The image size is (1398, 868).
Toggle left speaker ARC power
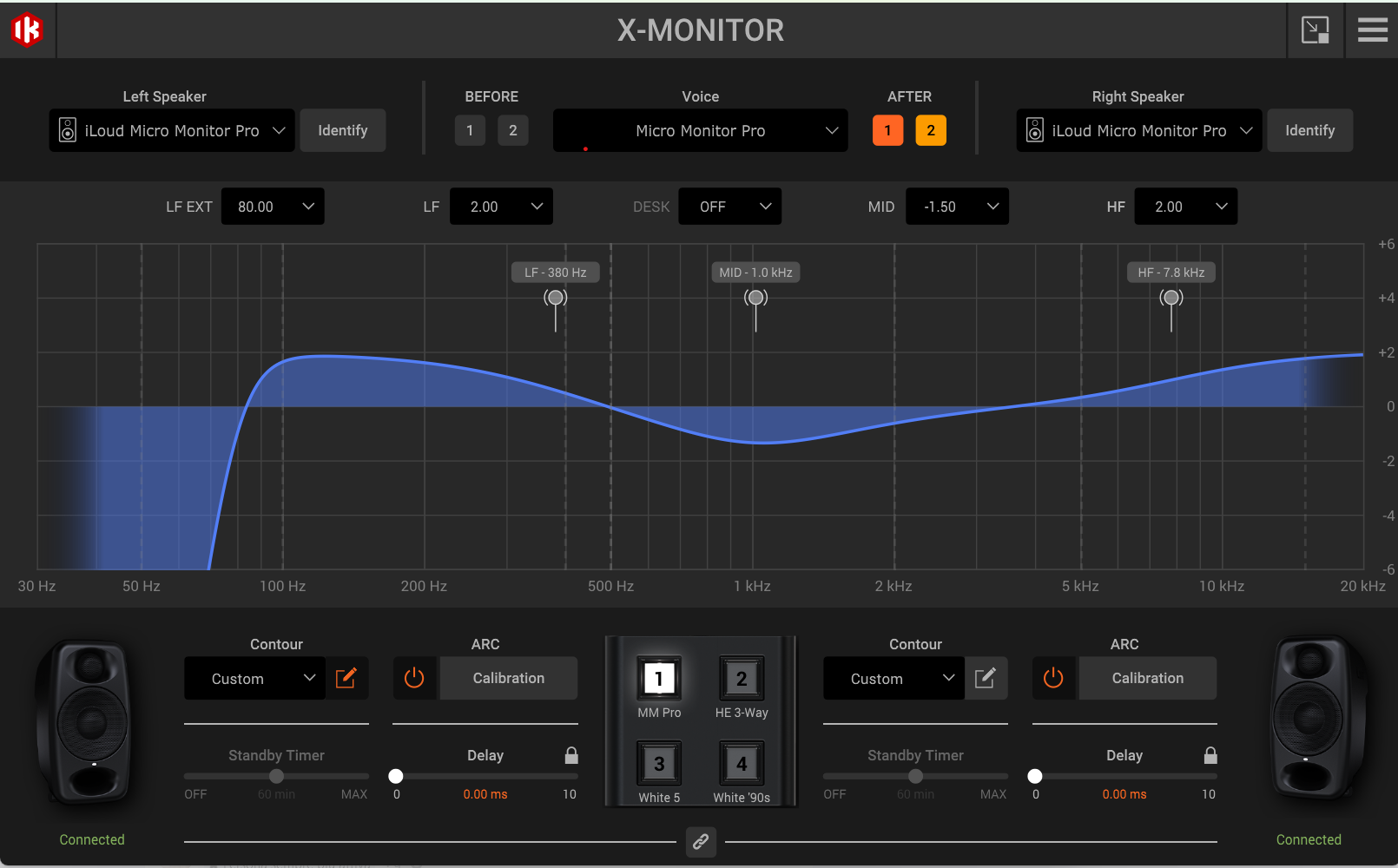414,678
